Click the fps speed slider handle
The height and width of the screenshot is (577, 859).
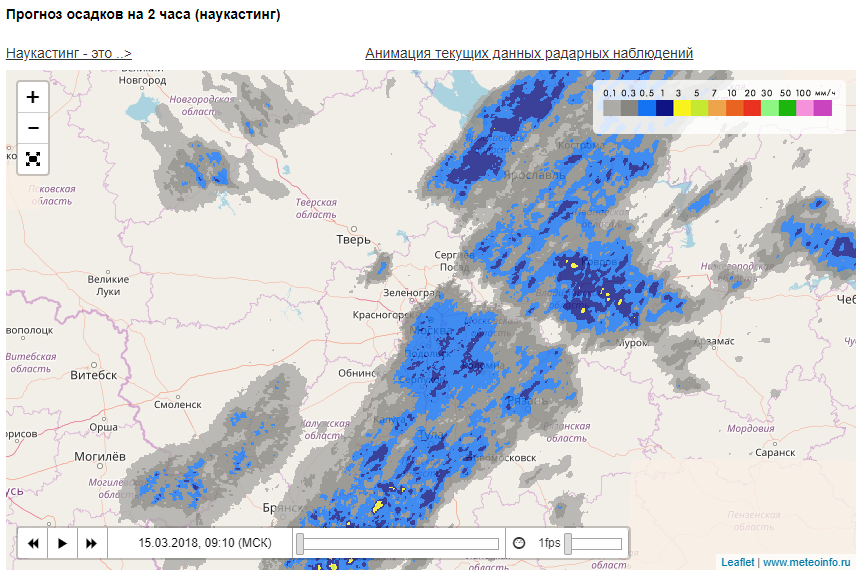click(x=568, y=544)
